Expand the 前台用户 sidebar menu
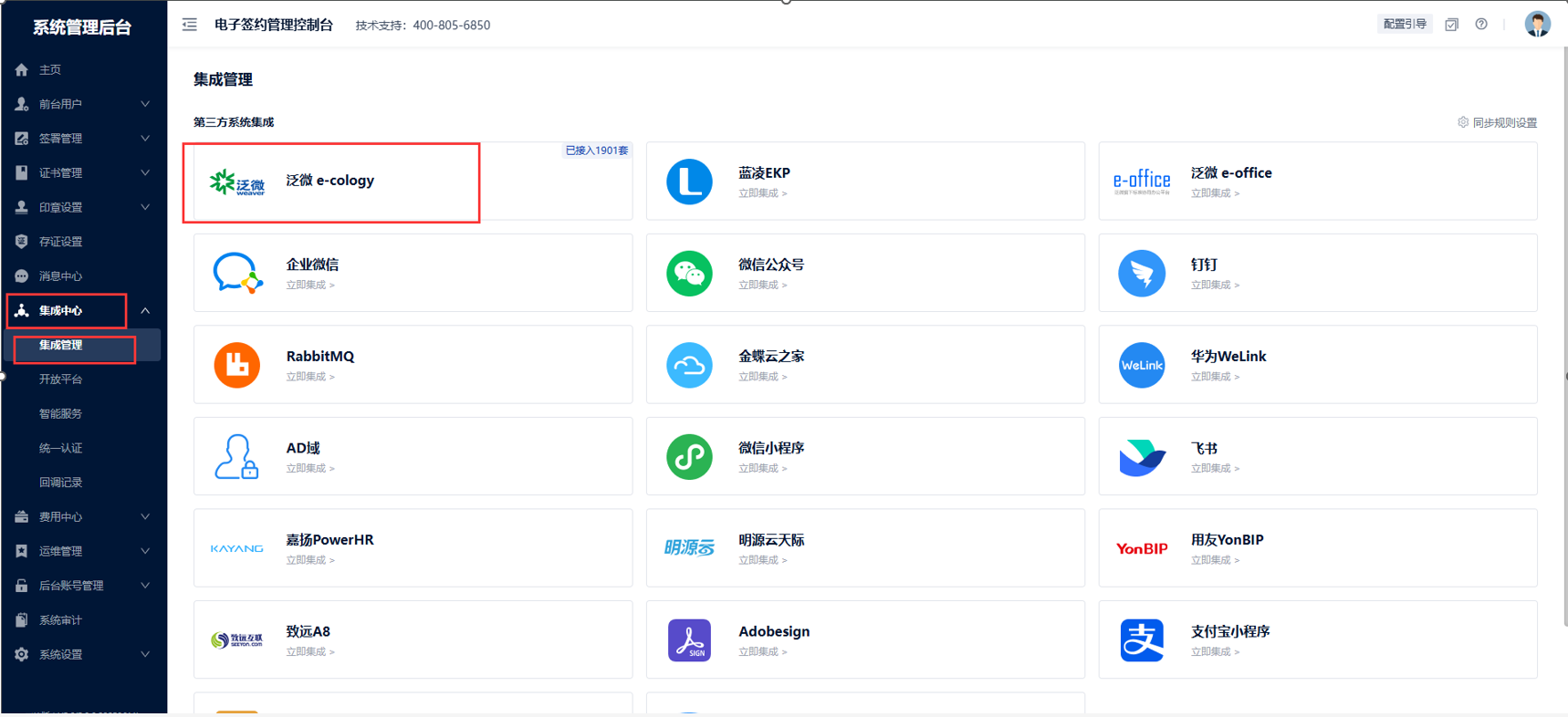Image resolution: width=1568 pixels, height=717 pixels. (83, 104)
